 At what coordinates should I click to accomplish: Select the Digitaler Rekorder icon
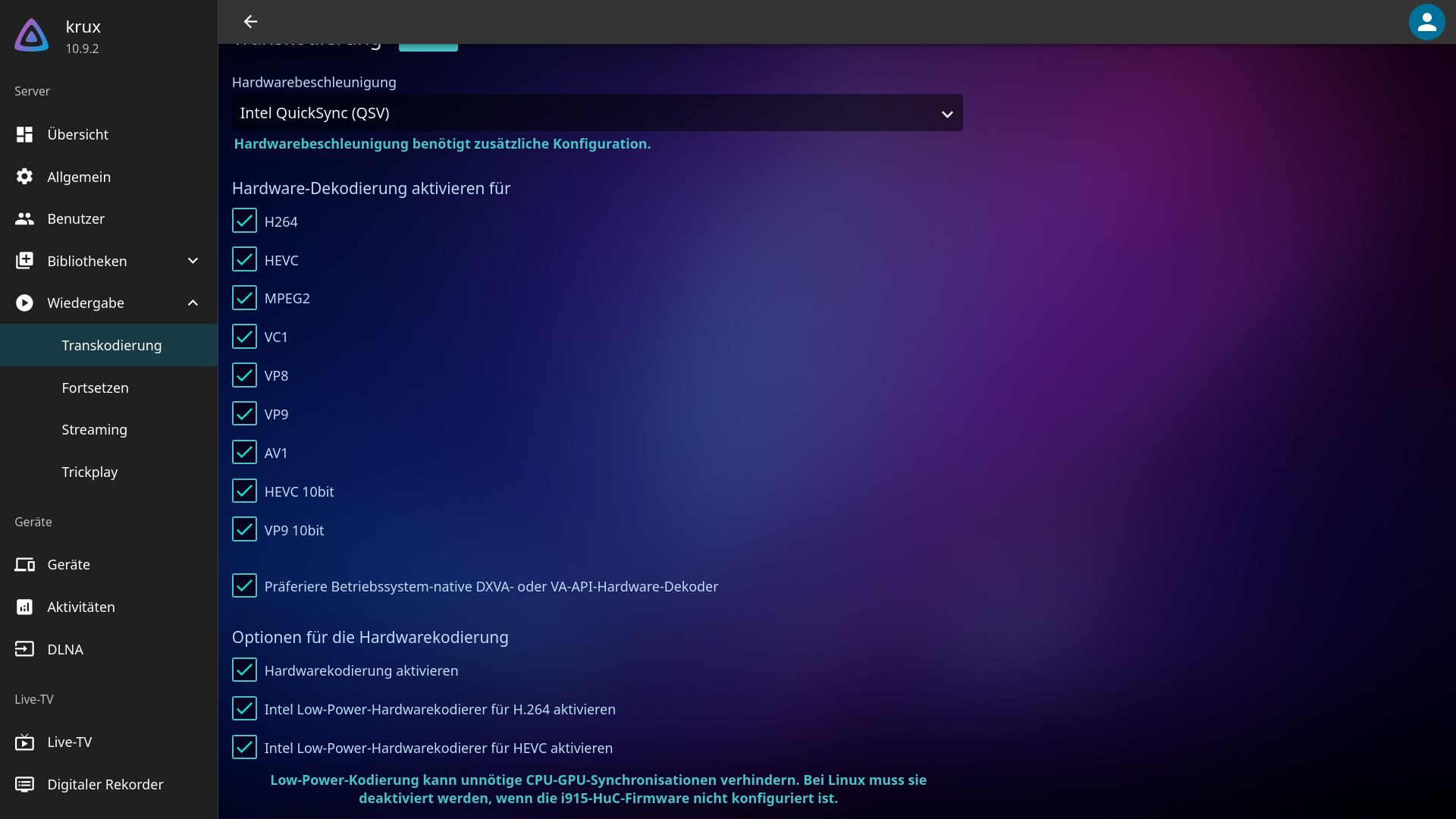click(x=24, y=784)
